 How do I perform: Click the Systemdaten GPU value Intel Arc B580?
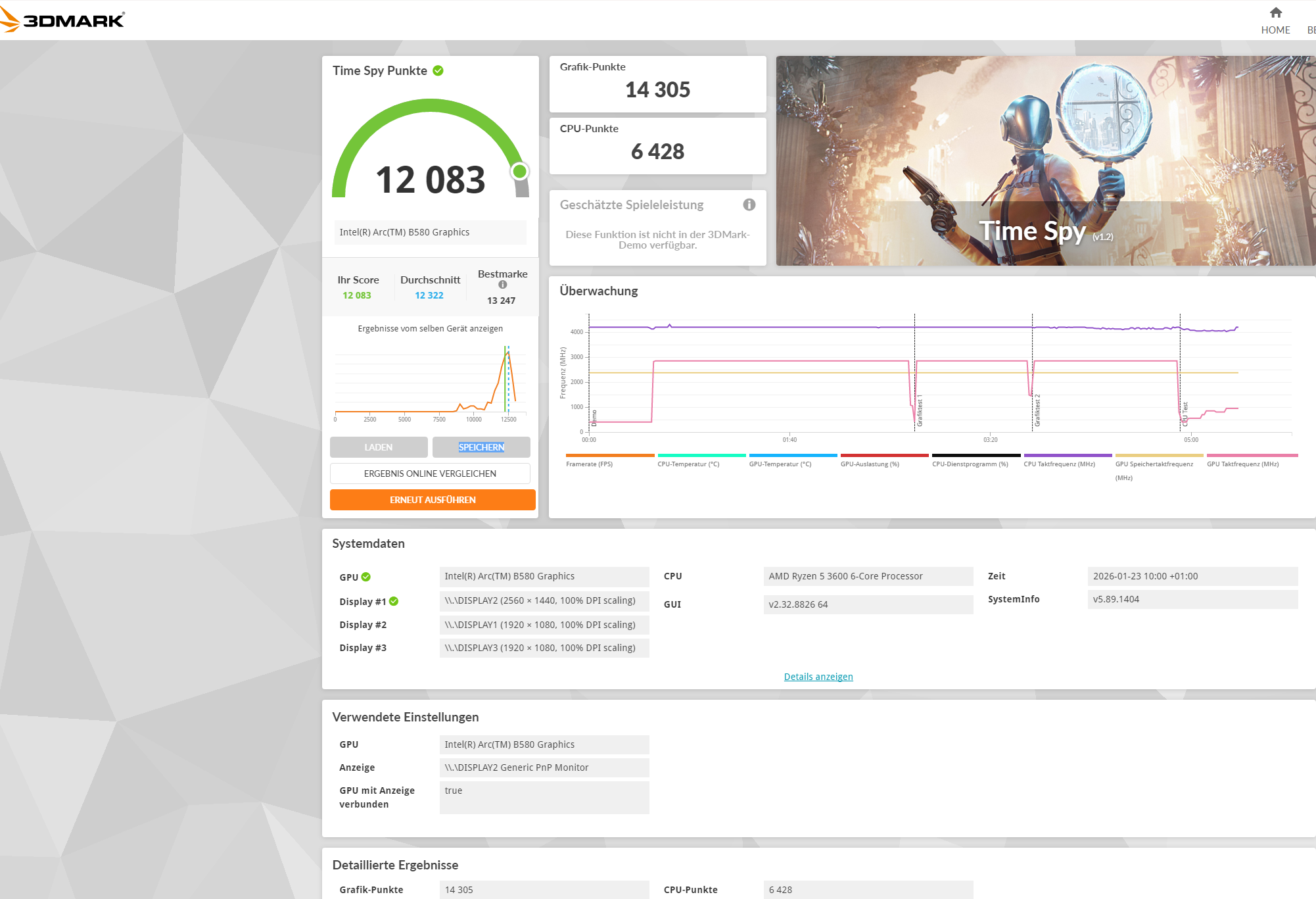point(544,576)
